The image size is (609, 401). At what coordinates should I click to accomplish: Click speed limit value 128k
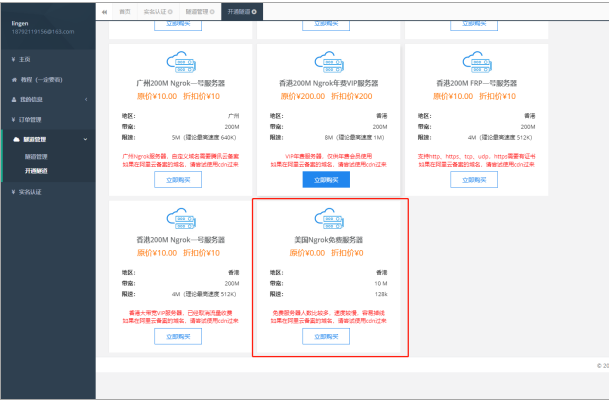tap(381, 294)
